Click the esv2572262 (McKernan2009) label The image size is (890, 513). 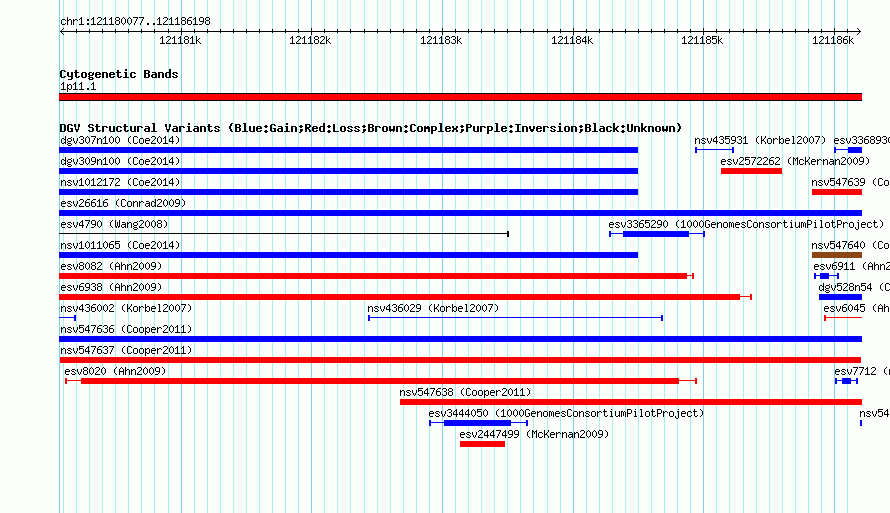tap(795, 161)
